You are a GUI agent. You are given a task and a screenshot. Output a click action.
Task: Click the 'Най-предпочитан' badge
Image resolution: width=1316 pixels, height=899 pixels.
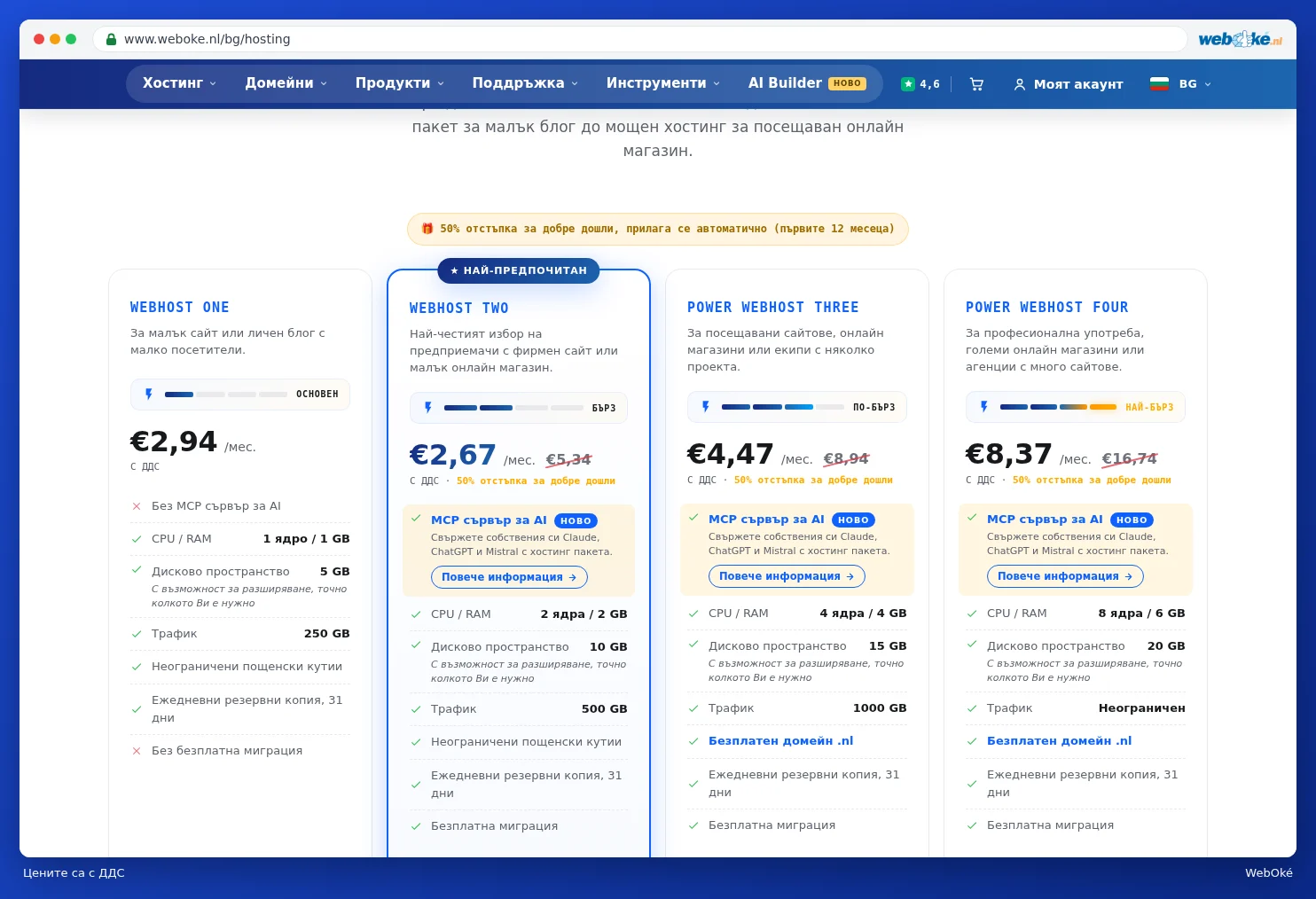(x=519, y=270)
